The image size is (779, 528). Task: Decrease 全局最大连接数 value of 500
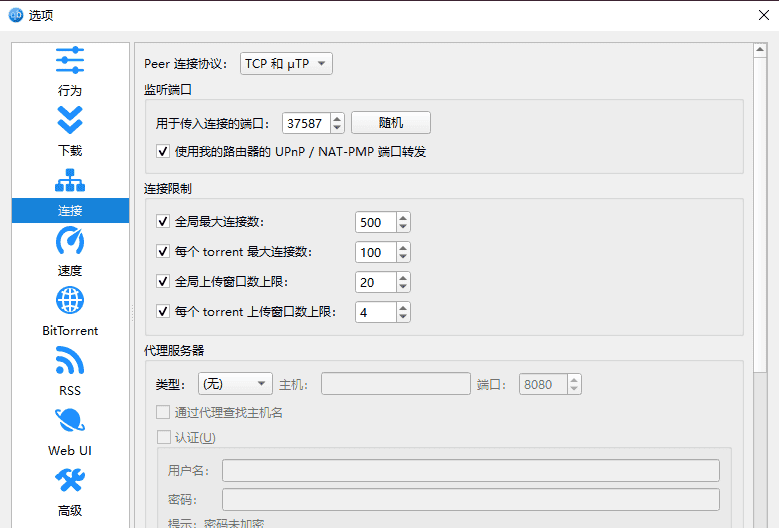[403, 227]
